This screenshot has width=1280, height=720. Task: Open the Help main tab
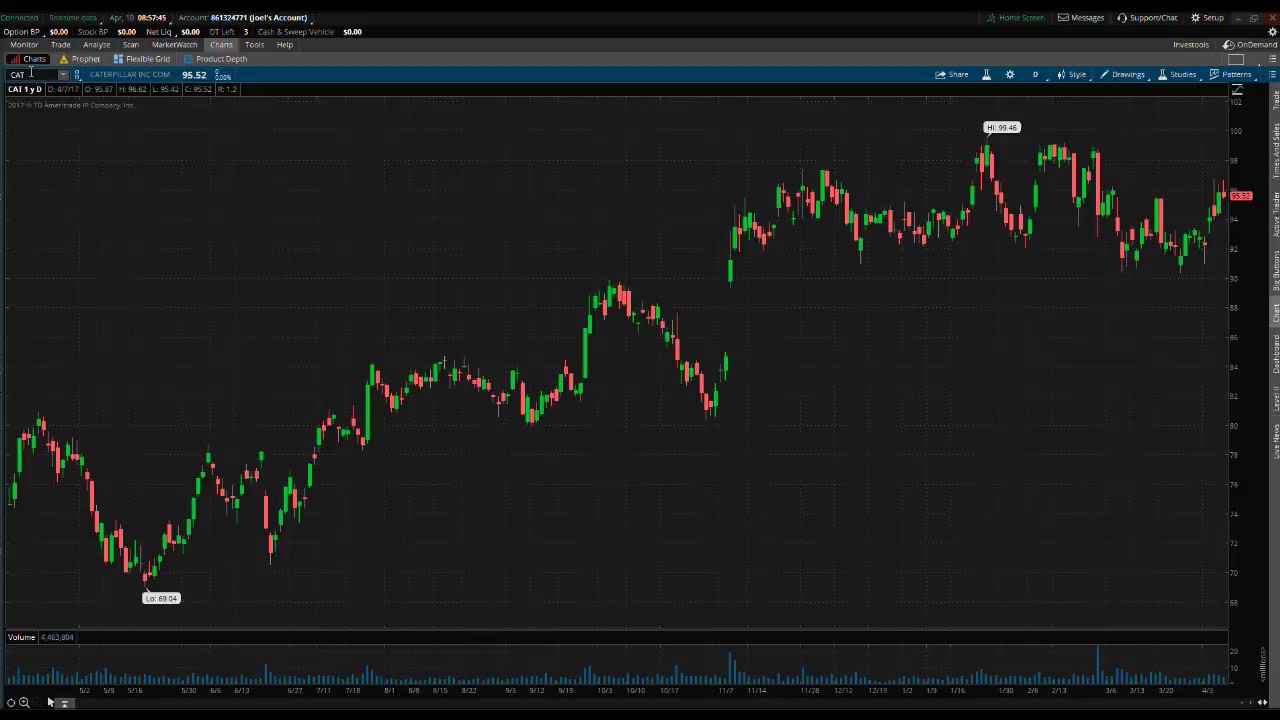point(285,45)
